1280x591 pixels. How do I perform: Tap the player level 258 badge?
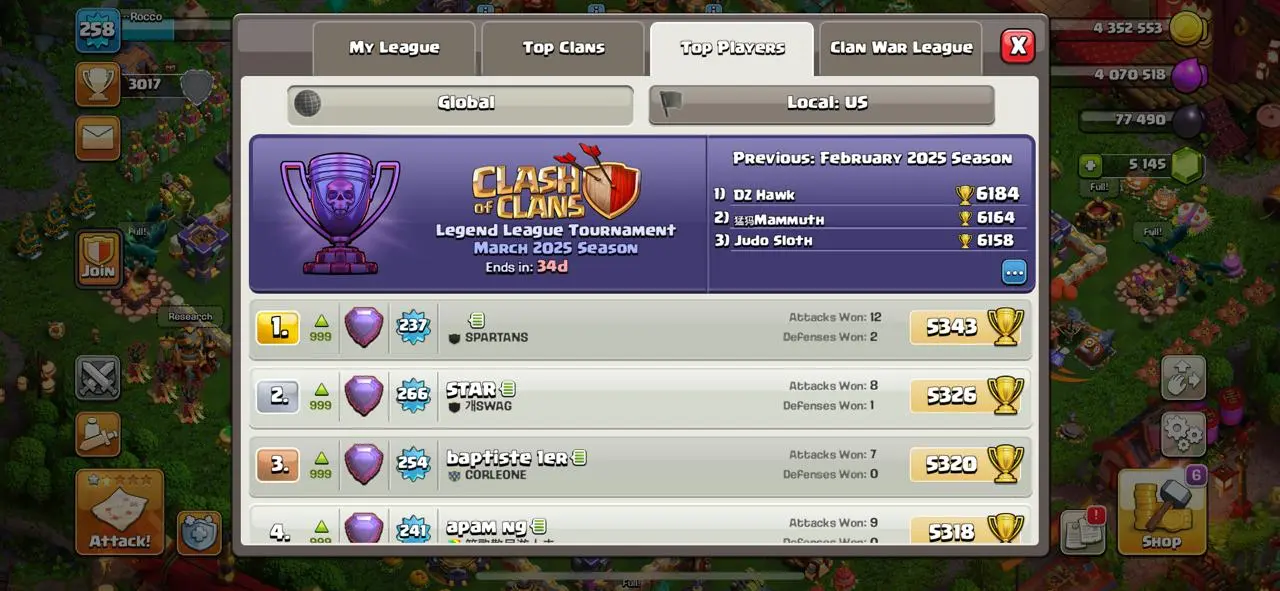click(98, 29)
